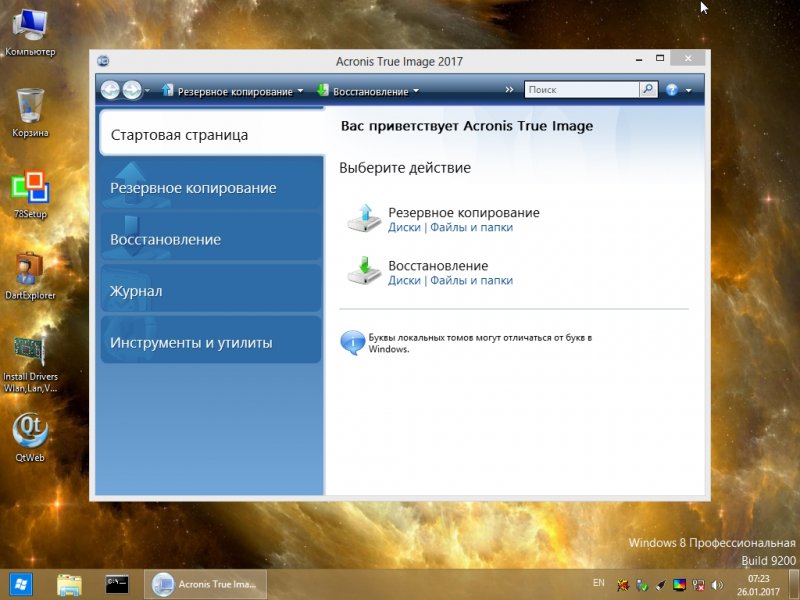The width and height of the screenshot is (800, 600).
Task: Click the backup drive icon with blue arrow
Action: click(364, 218)
